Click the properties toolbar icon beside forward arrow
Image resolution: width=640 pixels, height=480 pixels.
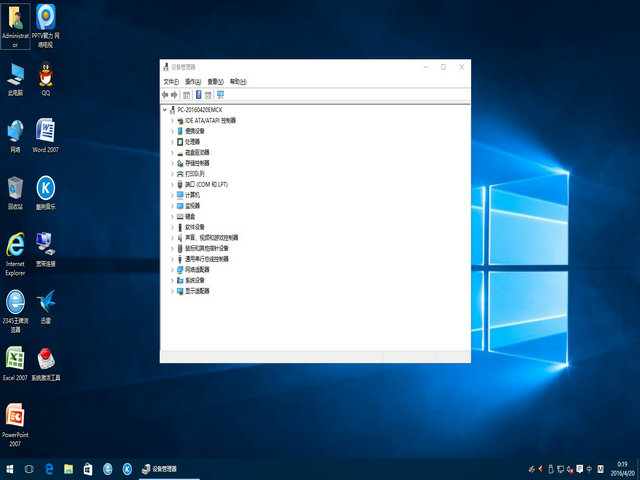[187, 95]
